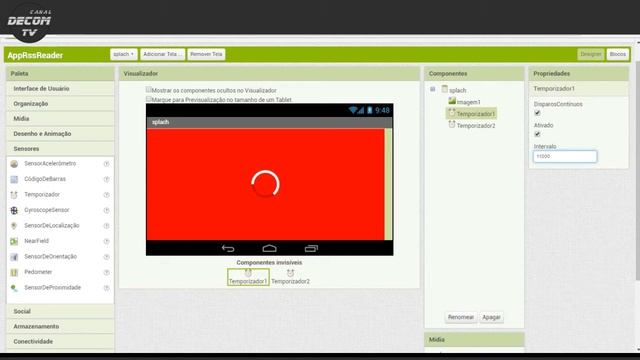This screenshot has height=360, width=640.
Task: Open help for SensorDeOrientação
Action: point(106,257)
